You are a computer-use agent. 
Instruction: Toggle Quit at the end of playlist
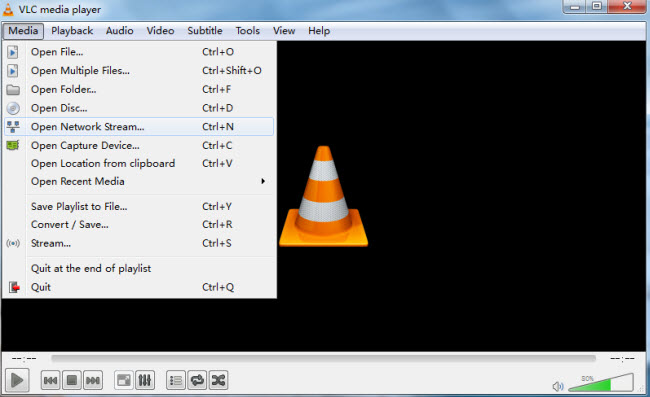[139, 269]
